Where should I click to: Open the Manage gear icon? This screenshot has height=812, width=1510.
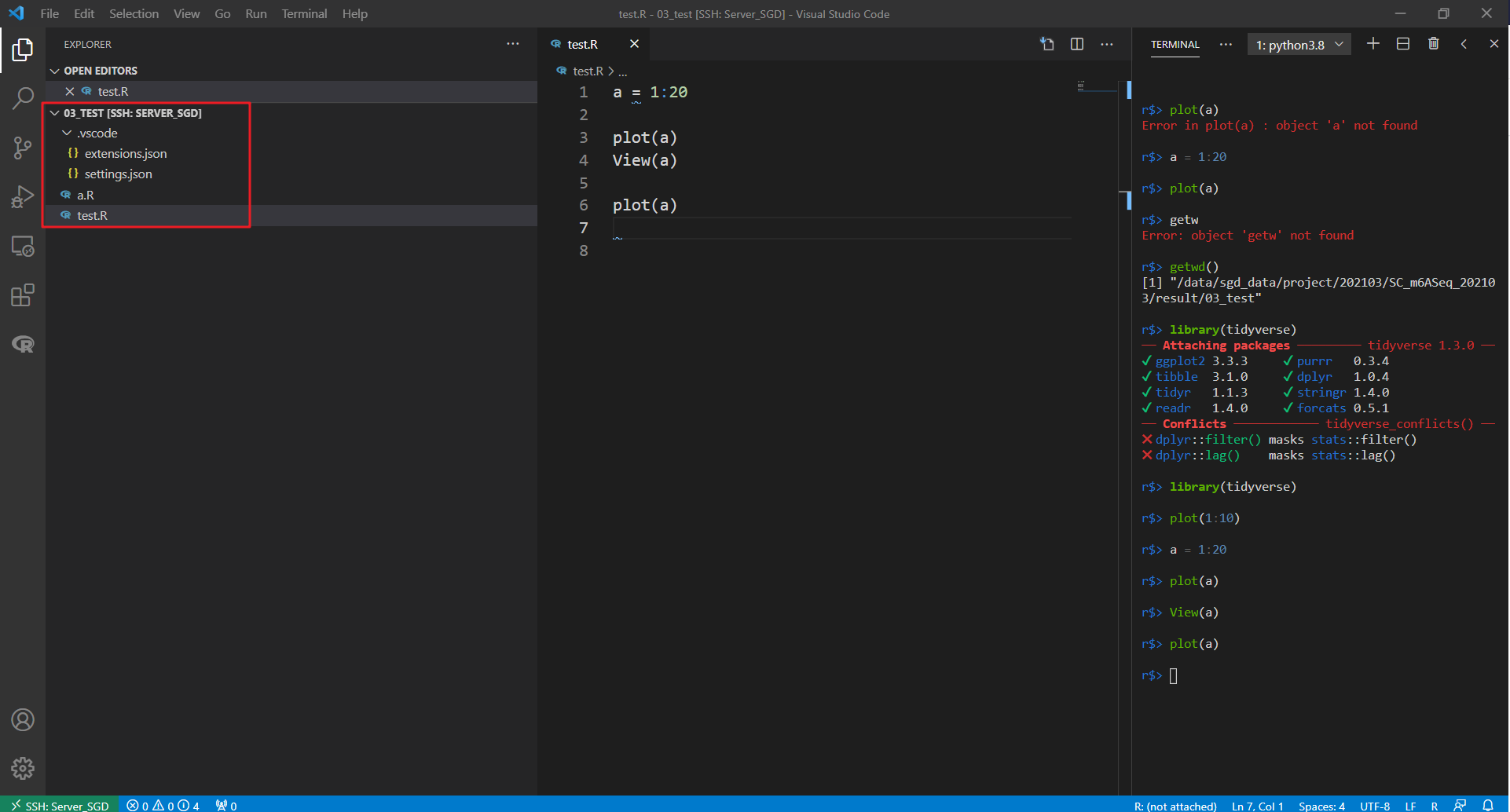[x=23, y=769]
